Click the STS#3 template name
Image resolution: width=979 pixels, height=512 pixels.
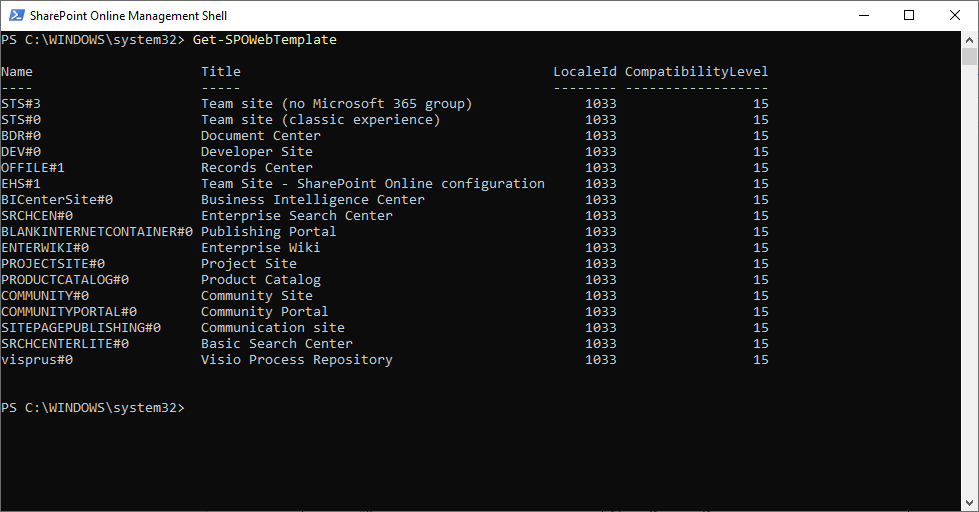coord(21,104)
